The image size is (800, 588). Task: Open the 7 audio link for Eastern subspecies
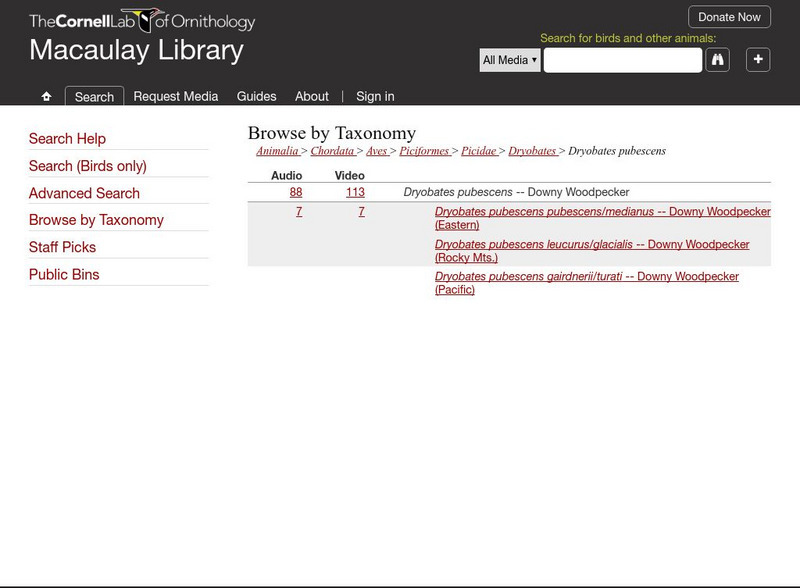point(299,211)
